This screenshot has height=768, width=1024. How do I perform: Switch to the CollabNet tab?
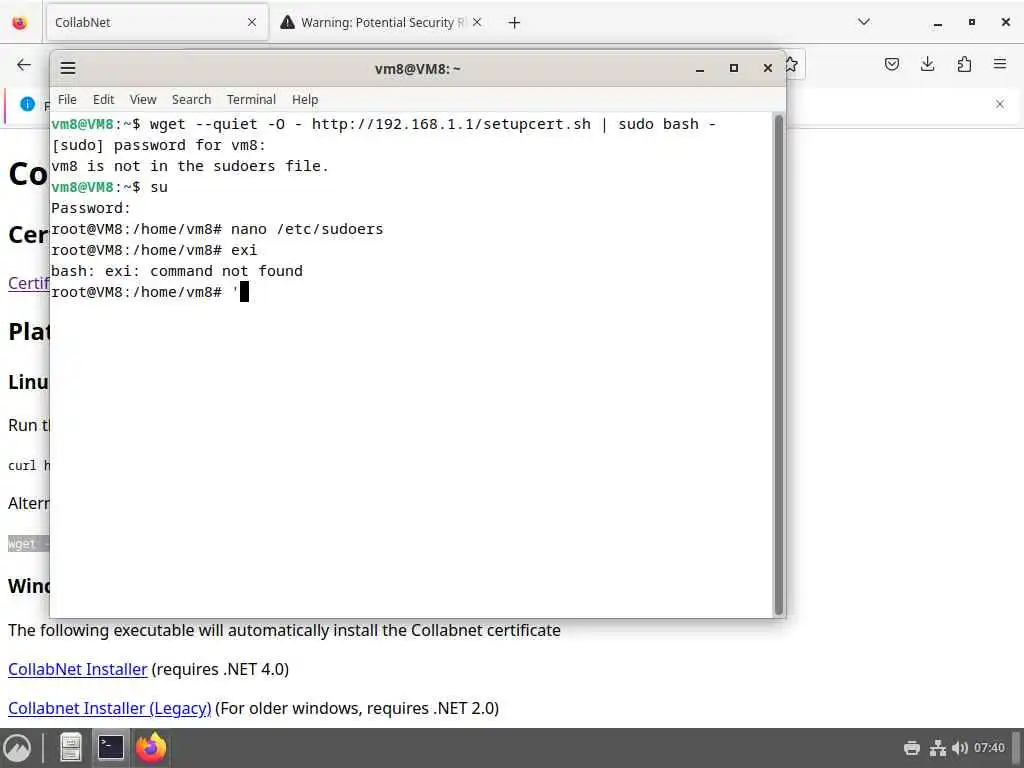(x=157, y=22)
